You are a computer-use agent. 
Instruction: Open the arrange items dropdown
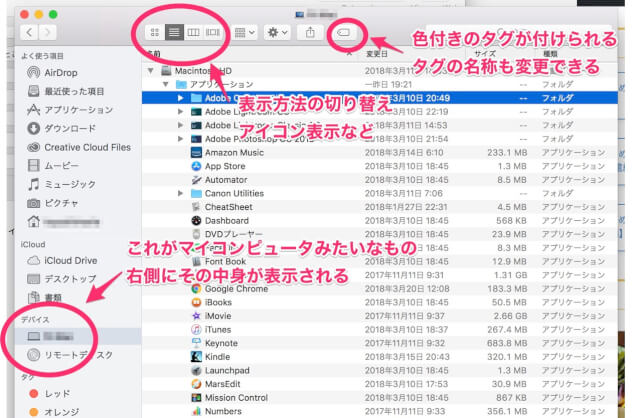click(x=245, y=32)
